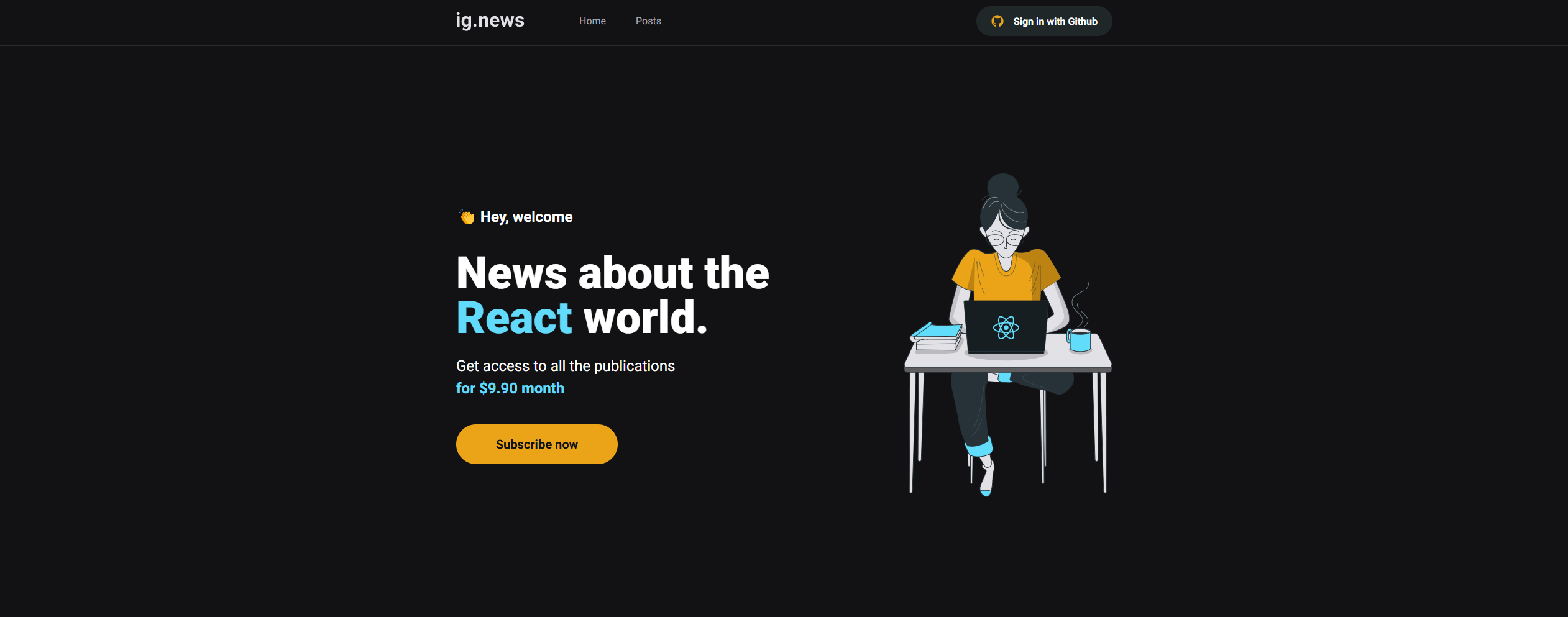Click the Subscribe now button
This screenshot has width=1568, height=617.
tap(537, 444)
